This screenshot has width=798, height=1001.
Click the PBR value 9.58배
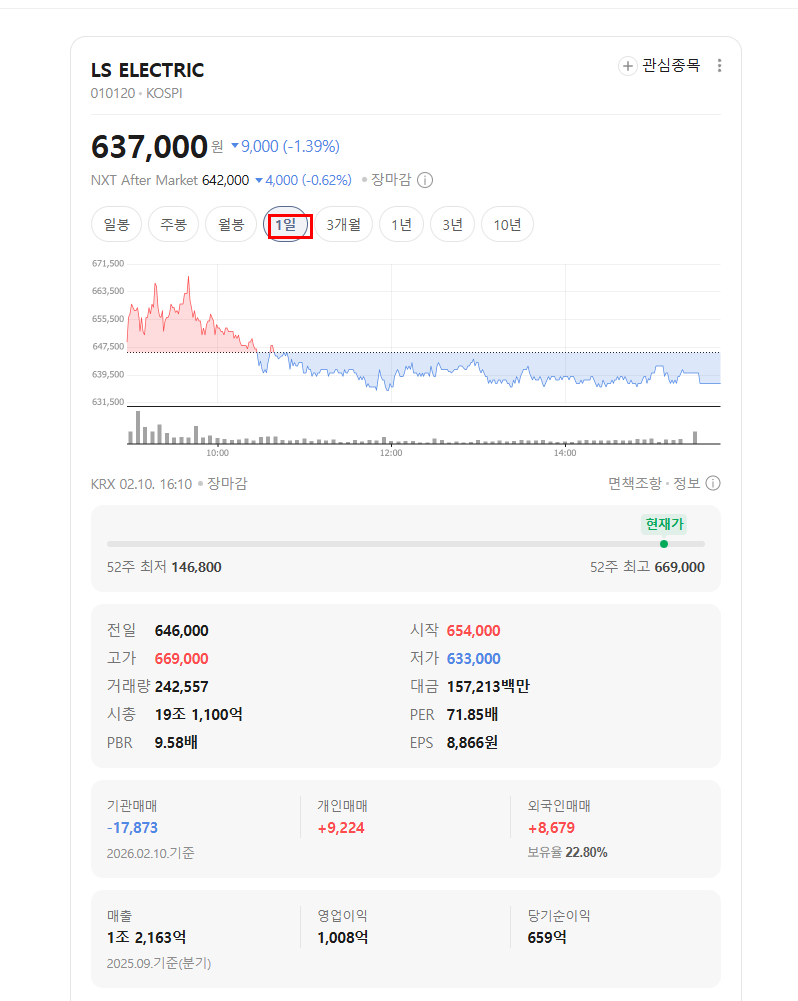pyautogui.click(x=176, y=742)
